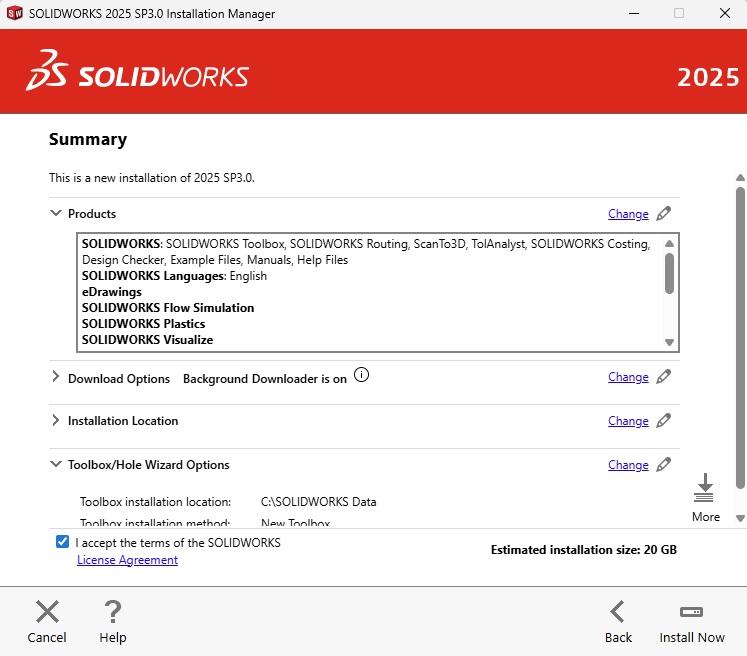Click Change link for Products
747x656 pixels.
tap(628, 214)
